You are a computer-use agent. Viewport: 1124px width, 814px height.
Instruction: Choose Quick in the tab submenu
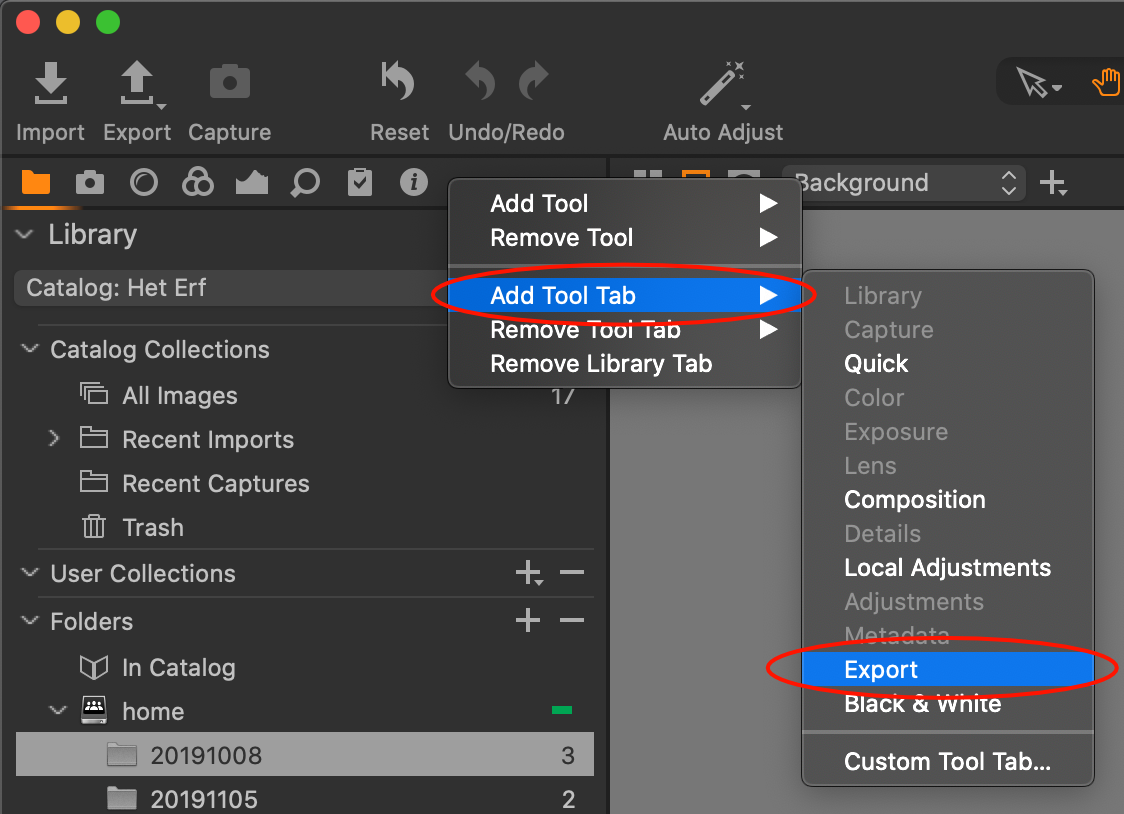click(948, 363)
